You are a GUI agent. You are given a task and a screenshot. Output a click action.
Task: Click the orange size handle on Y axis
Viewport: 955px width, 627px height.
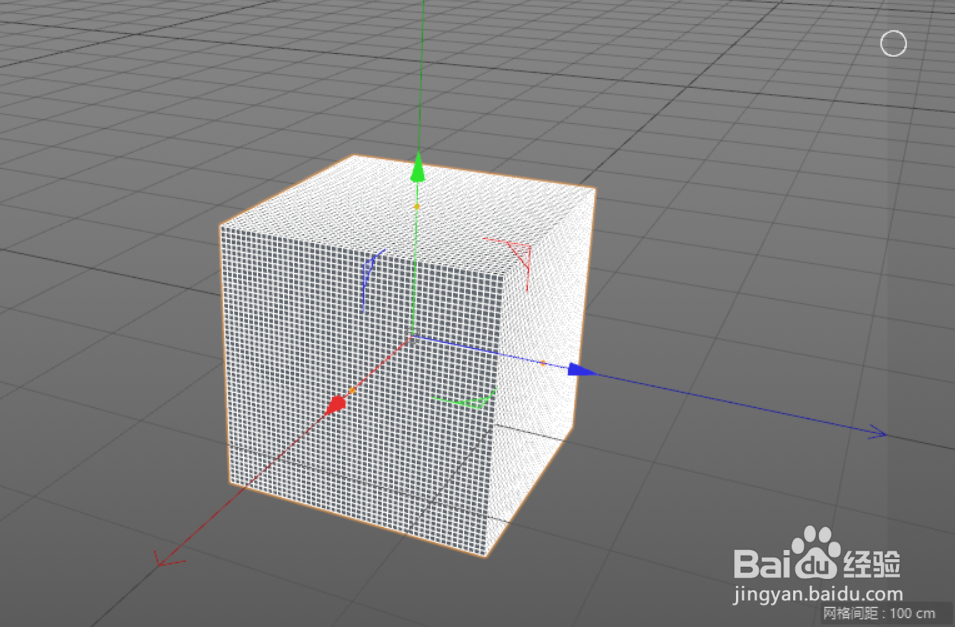[x=417, y=207]
